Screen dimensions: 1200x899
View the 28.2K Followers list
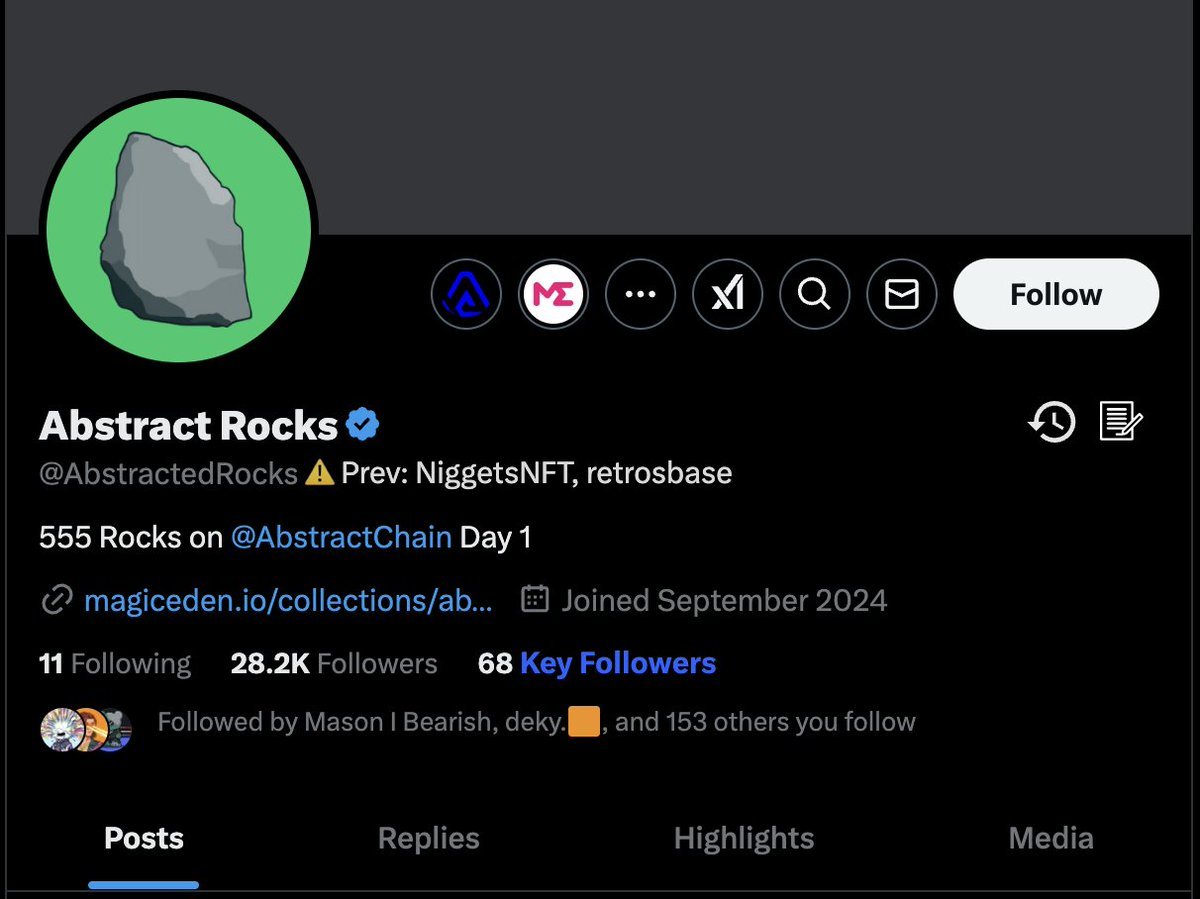(x=334, y=663)
